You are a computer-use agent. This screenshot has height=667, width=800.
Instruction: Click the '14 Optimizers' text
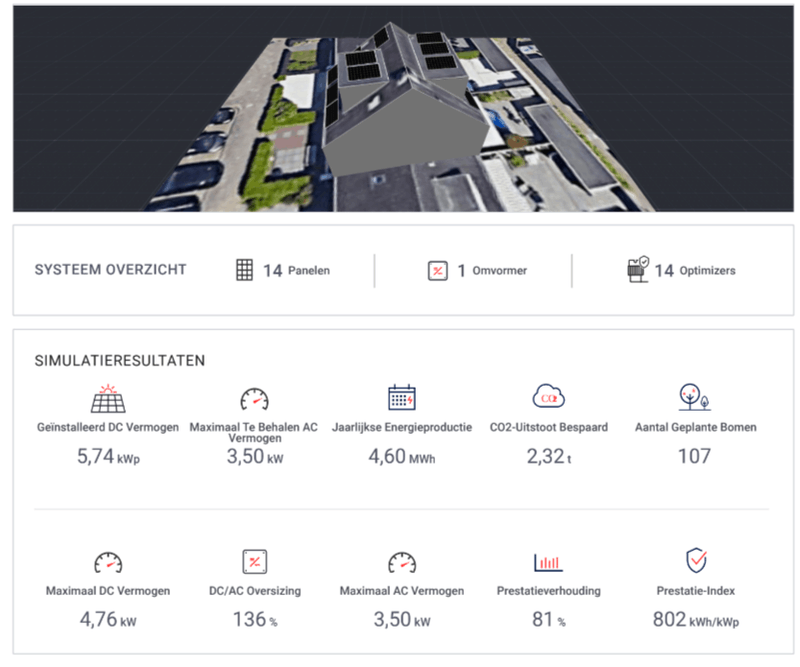pos(695,270)
